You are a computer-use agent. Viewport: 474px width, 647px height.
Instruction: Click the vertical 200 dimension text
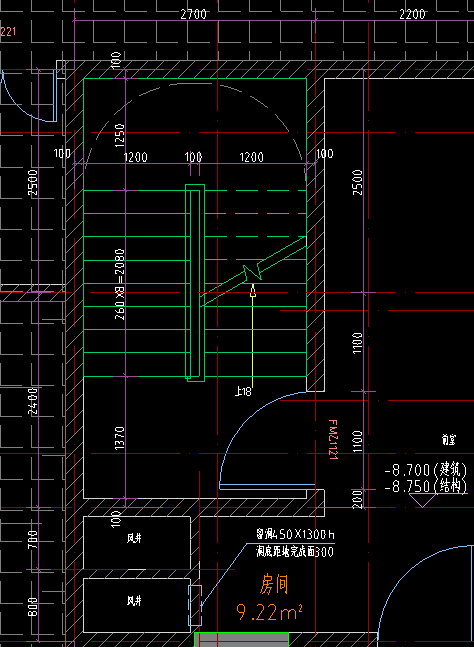[358, 498]
